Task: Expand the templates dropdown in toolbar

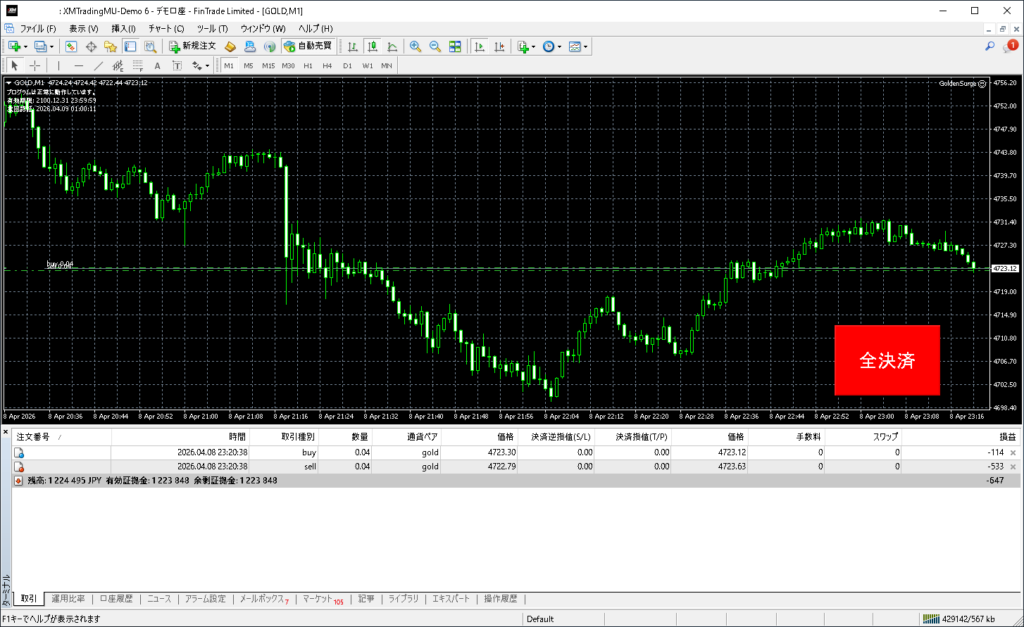Action: [586, 46]
